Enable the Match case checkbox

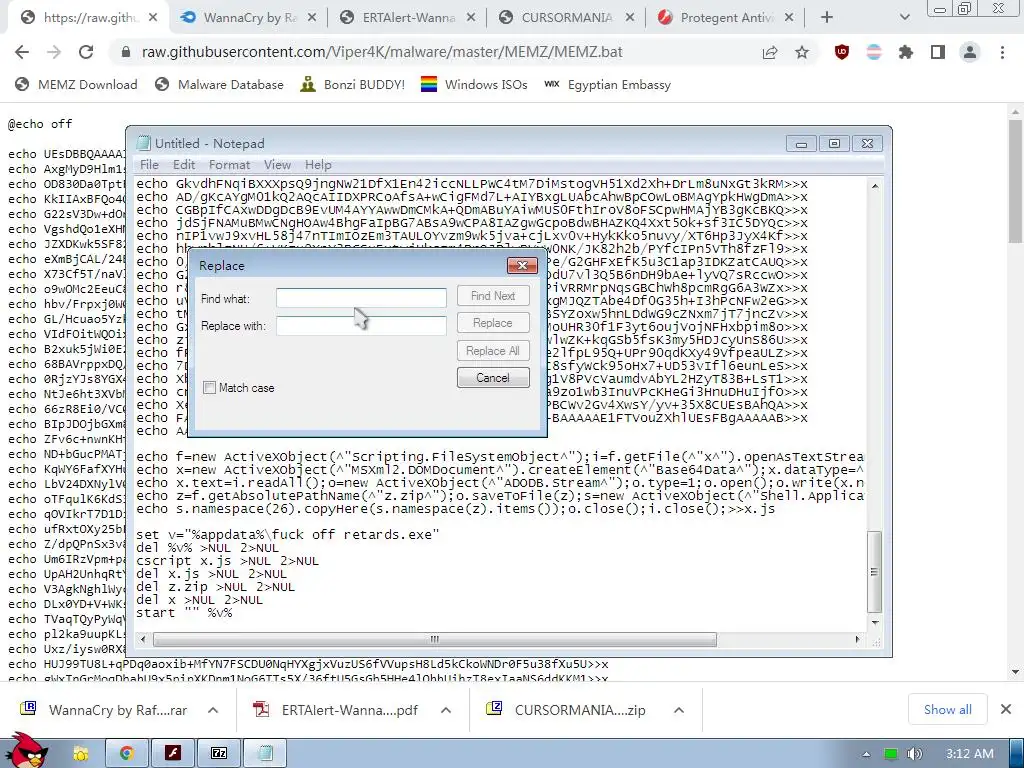pos(210,388)
